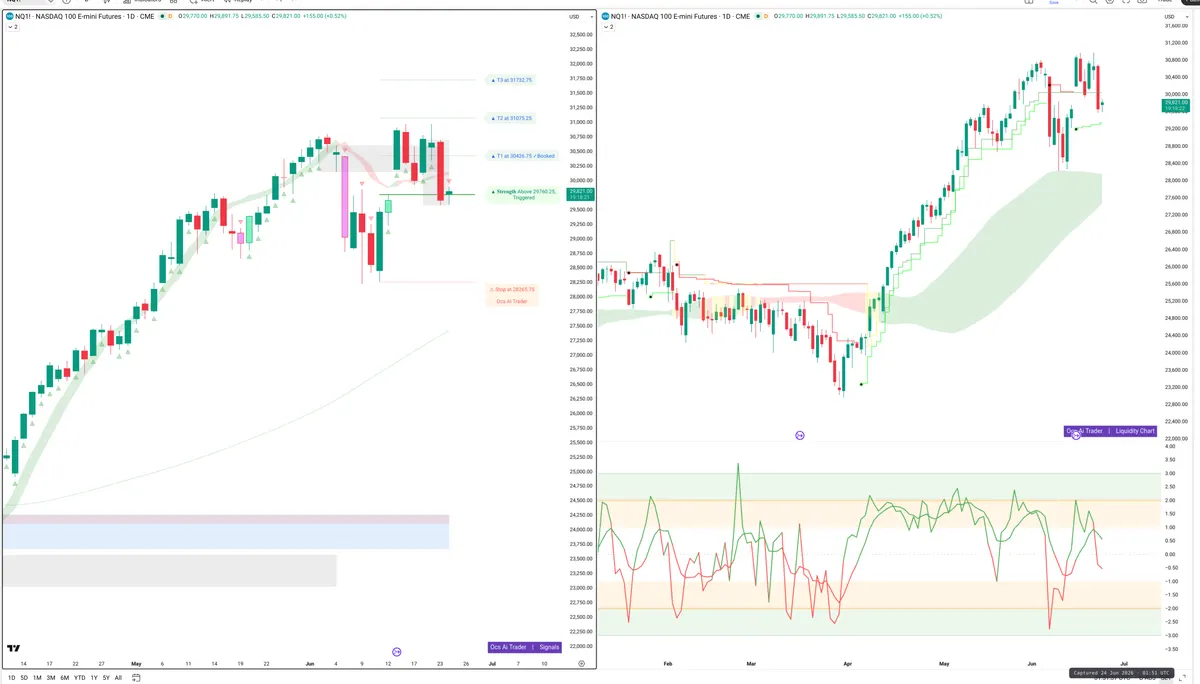
Task: Click right chart's orange data-delay badge
Action: pyautogui.click(x=766, y=16)
